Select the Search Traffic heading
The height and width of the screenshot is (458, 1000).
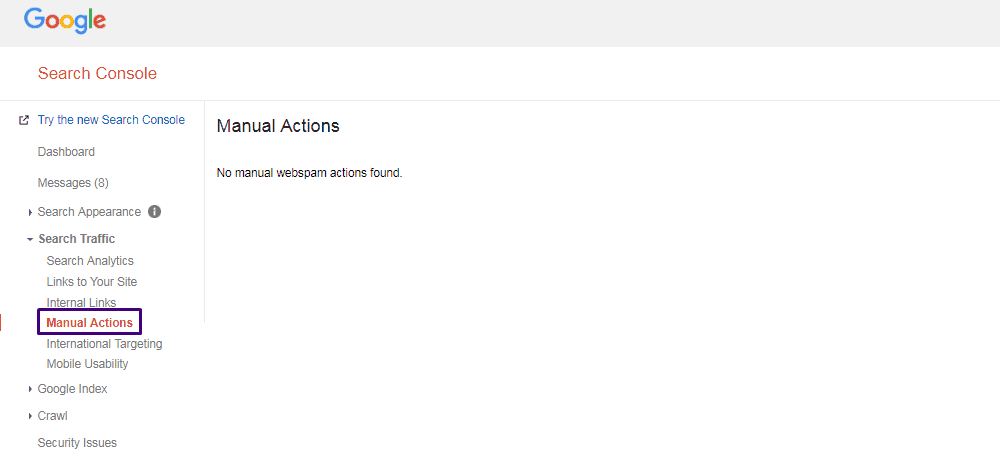[77, 239]
